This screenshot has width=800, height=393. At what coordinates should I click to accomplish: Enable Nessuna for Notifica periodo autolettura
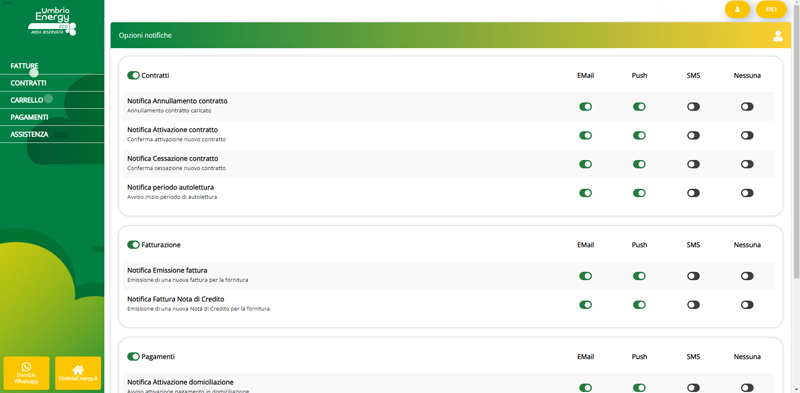click(x=747, y=193)
